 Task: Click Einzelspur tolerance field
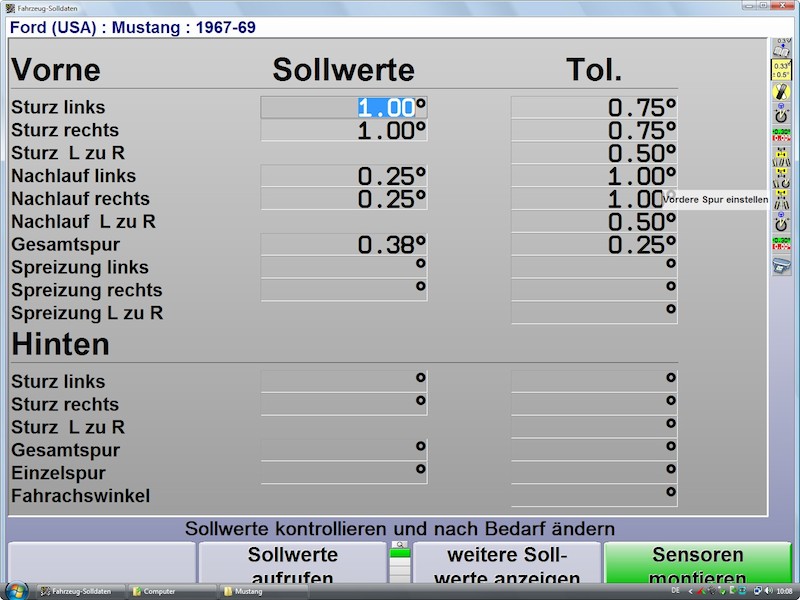[x=594, y=472]
